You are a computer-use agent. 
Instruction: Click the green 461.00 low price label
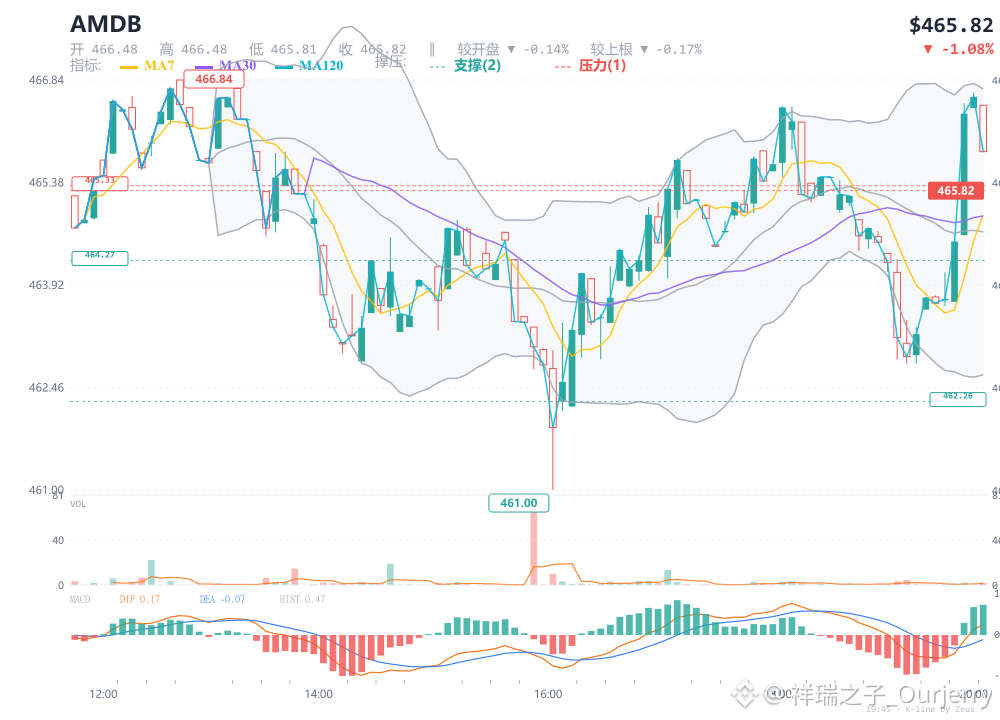point(518,503)
